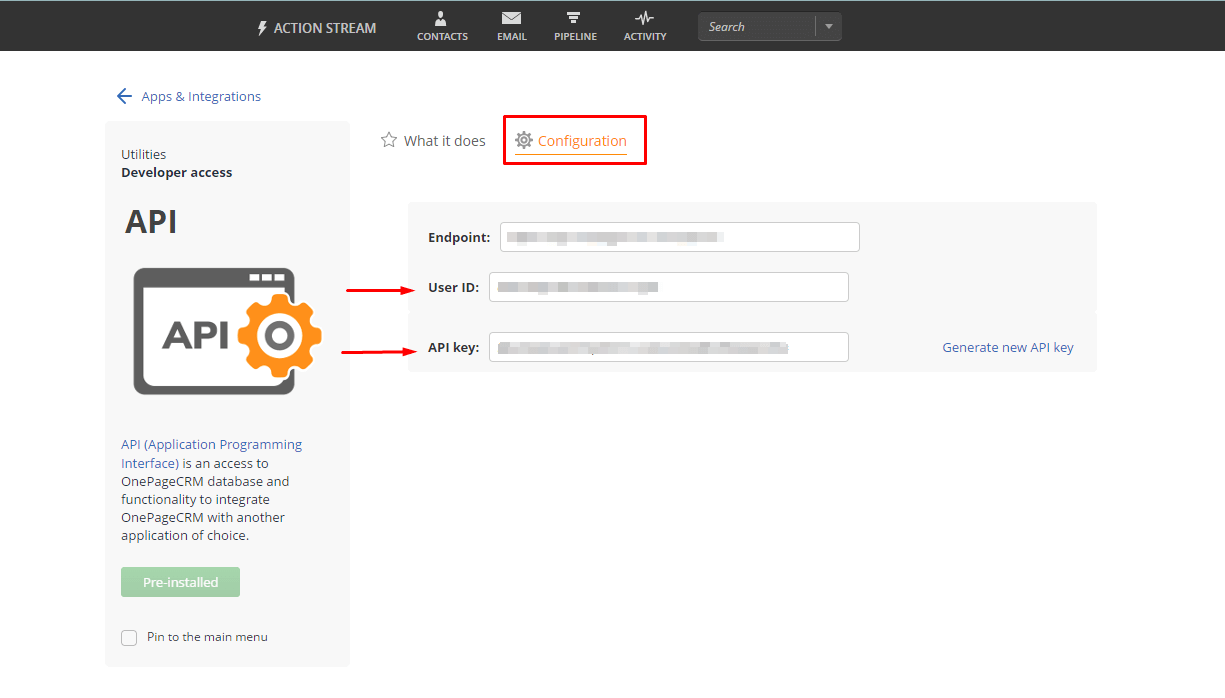Select the Endpoint input field

pyautogui.click(x=679, y=236)
